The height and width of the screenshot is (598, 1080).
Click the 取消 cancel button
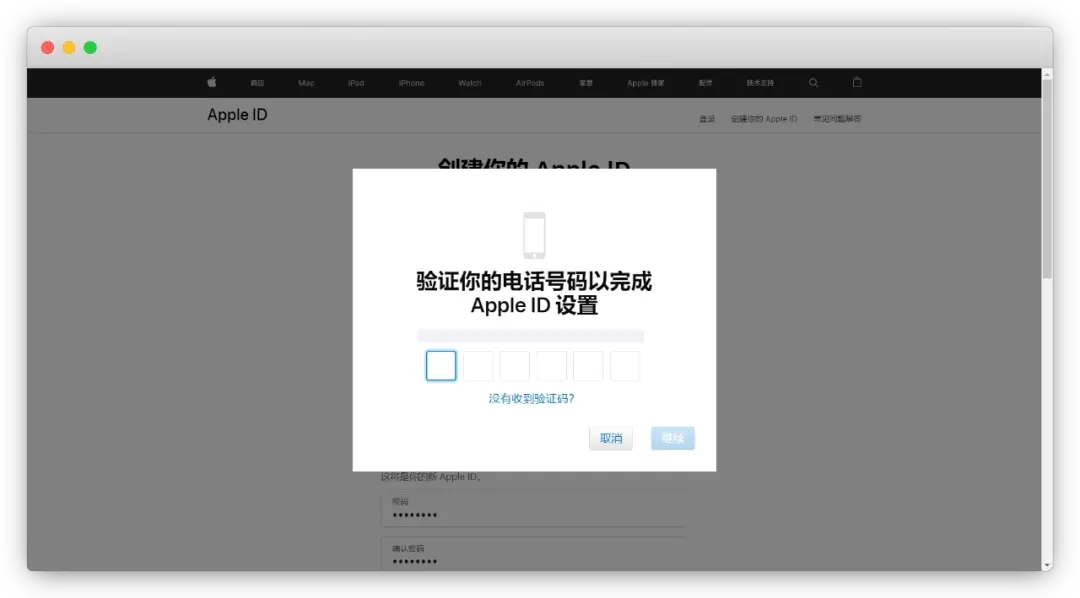[610, 438]
